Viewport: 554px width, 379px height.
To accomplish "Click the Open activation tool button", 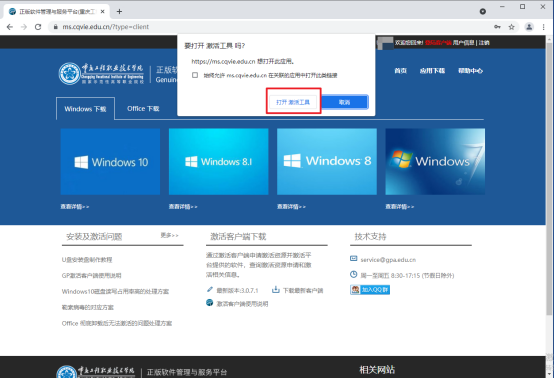I will click(293, 102).
